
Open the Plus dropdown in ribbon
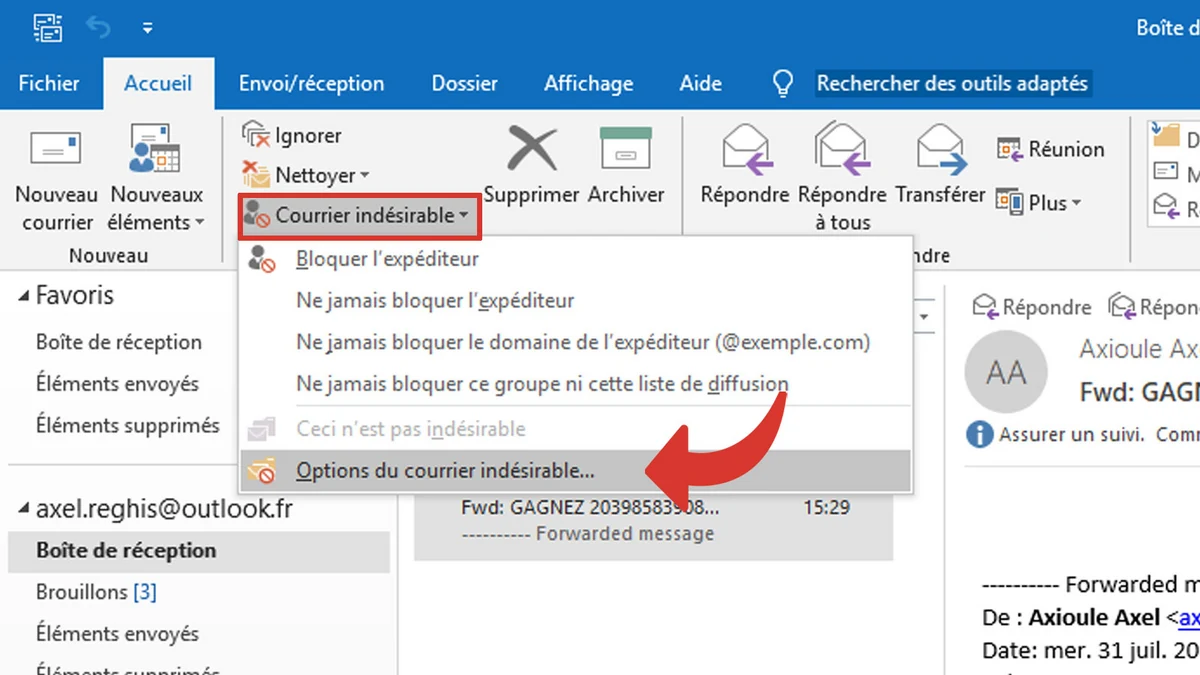coord(1040,203)
